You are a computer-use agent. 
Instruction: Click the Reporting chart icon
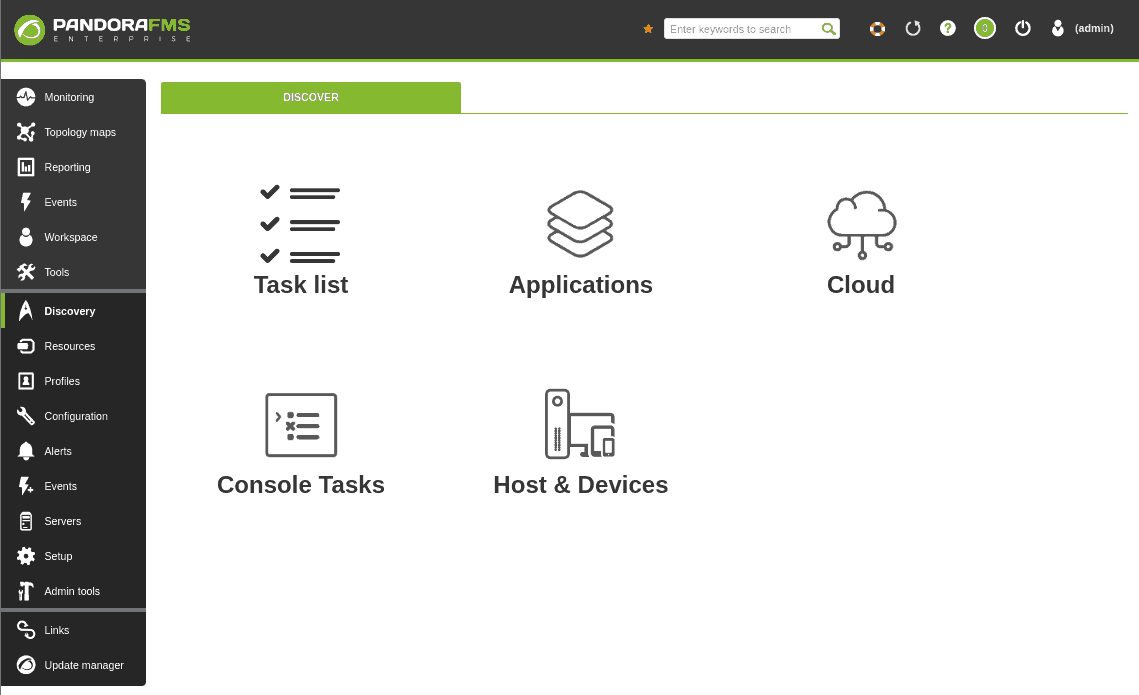(26, 167)
